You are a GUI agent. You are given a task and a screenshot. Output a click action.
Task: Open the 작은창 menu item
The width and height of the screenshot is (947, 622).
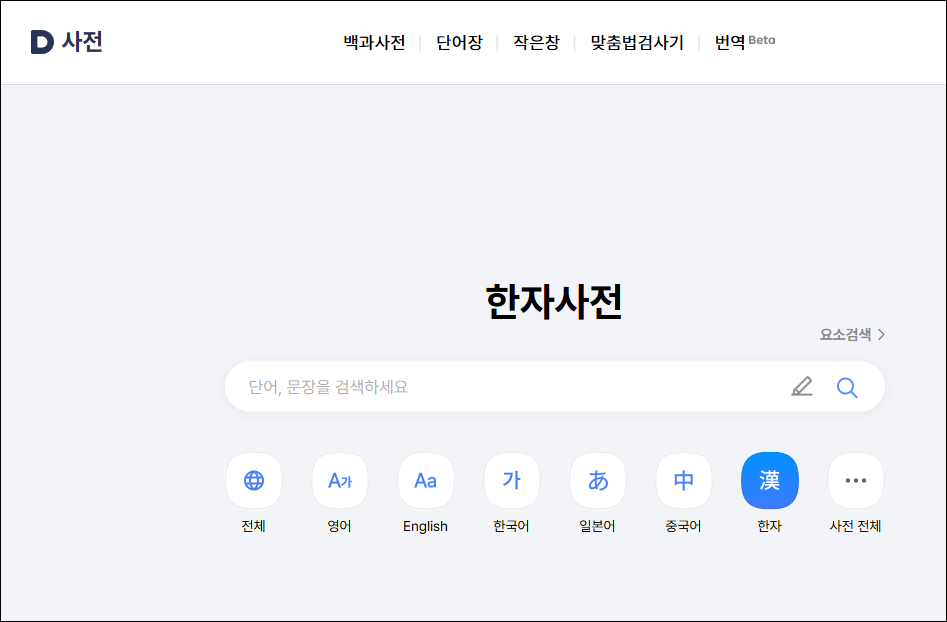536,42
